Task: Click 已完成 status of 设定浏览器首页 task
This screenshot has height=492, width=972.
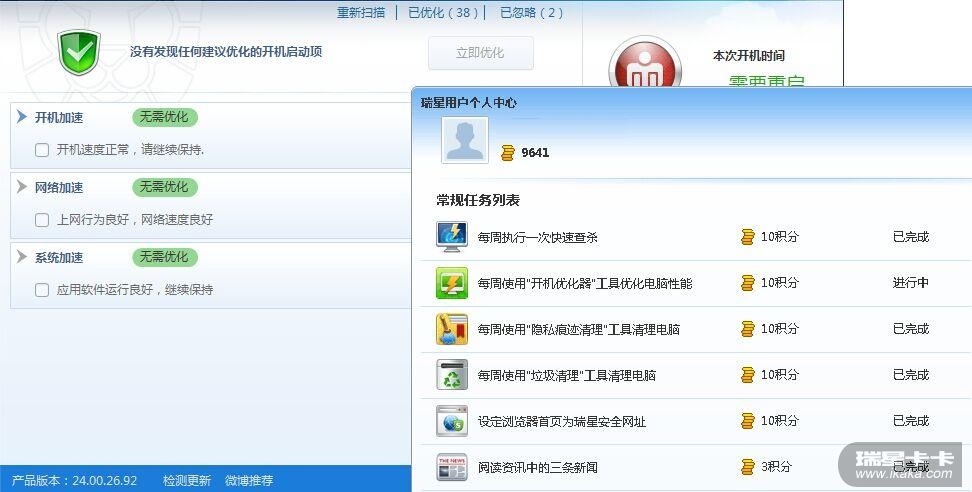Action: point(911,421)
